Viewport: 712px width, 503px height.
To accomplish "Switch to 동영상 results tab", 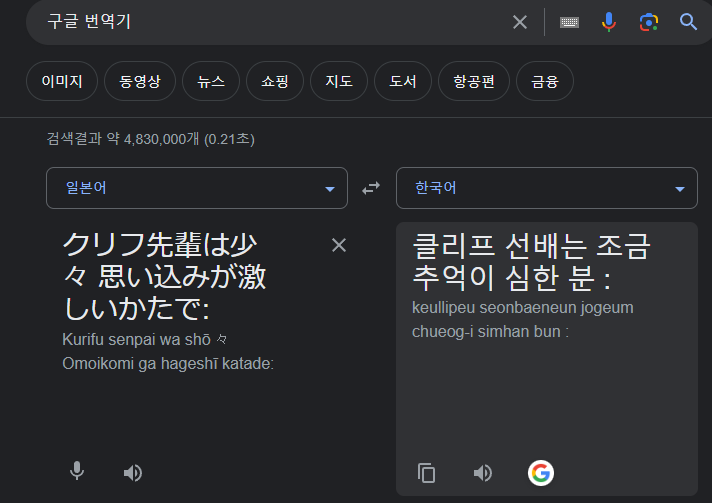I will pyautogui.click(x=140, y=81).
